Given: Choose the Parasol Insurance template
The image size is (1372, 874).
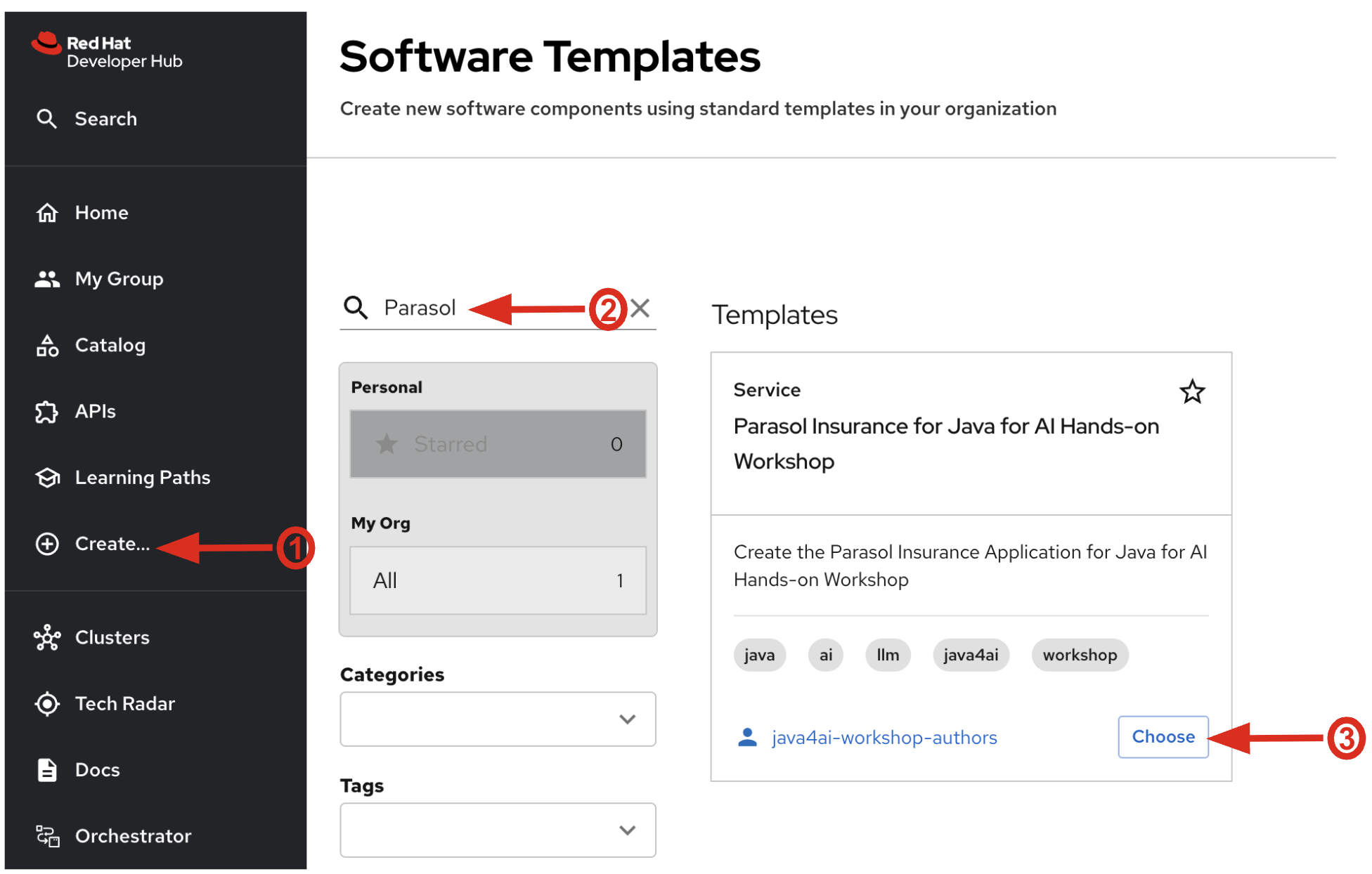Looking at the screenshot, I should [1163, 736].
